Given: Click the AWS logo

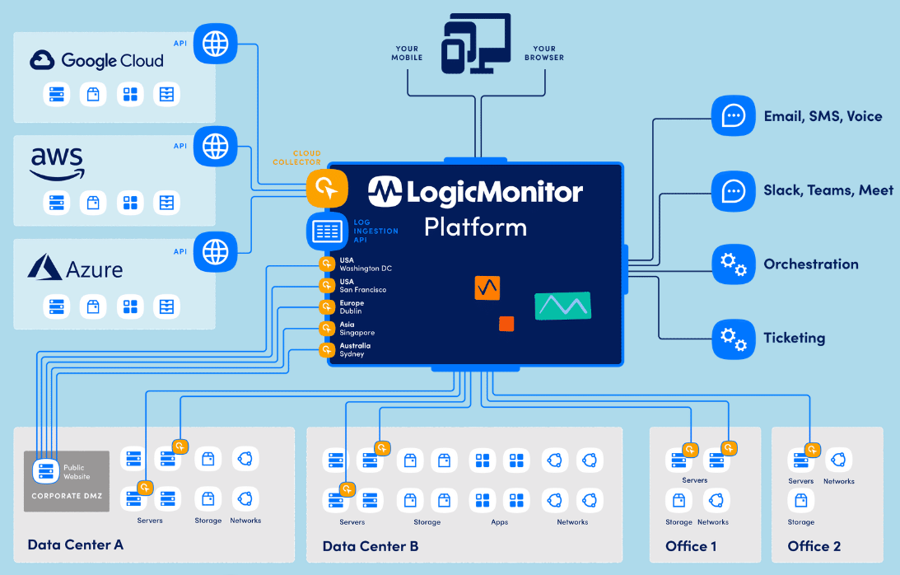Looking at the screenshot, I should pos(57,164).
